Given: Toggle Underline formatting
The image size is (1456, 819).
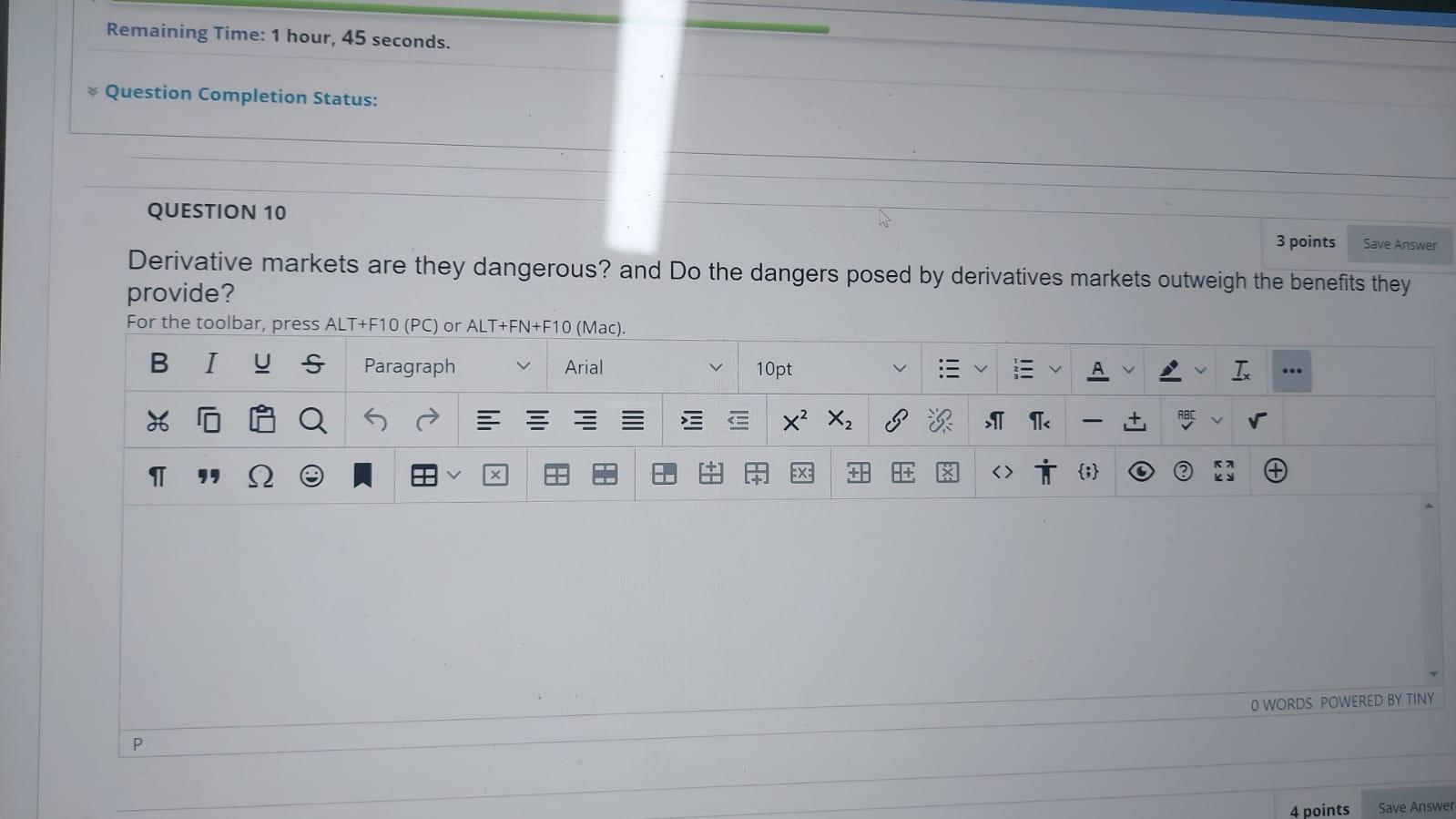Looking at the screenshot, I should click(261, 363).
